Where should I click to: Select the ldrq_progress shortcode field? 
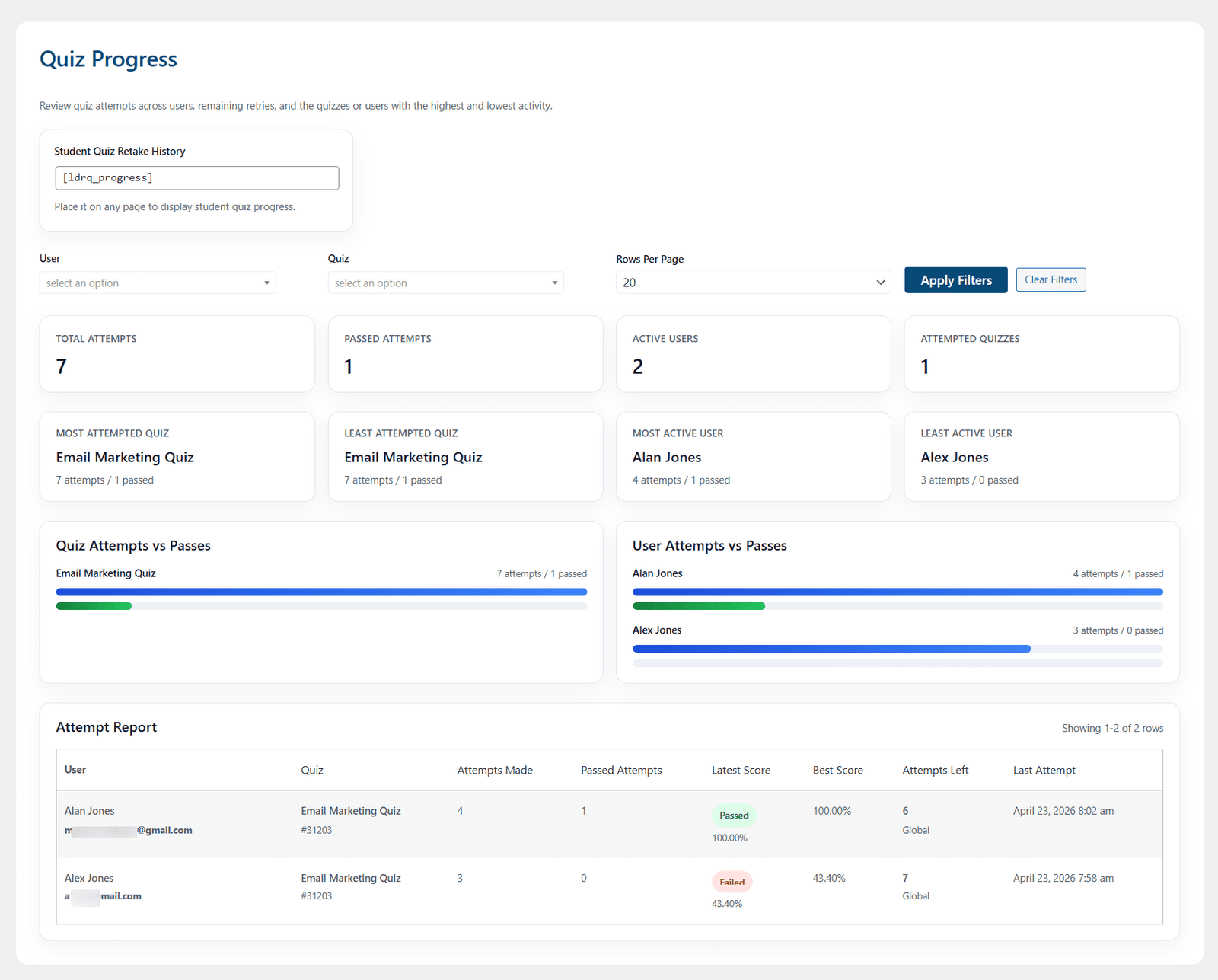197,177
